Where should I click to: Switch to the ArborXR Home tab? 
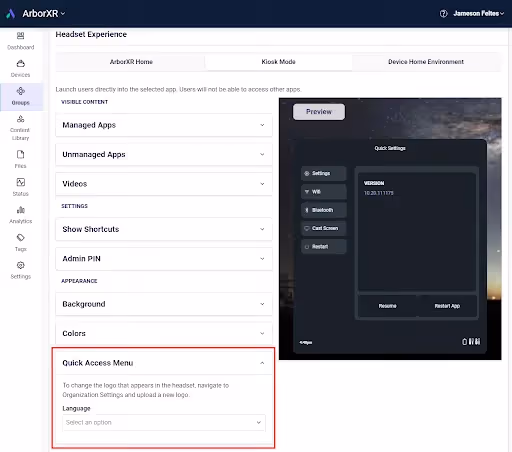[x=131, y=62]
